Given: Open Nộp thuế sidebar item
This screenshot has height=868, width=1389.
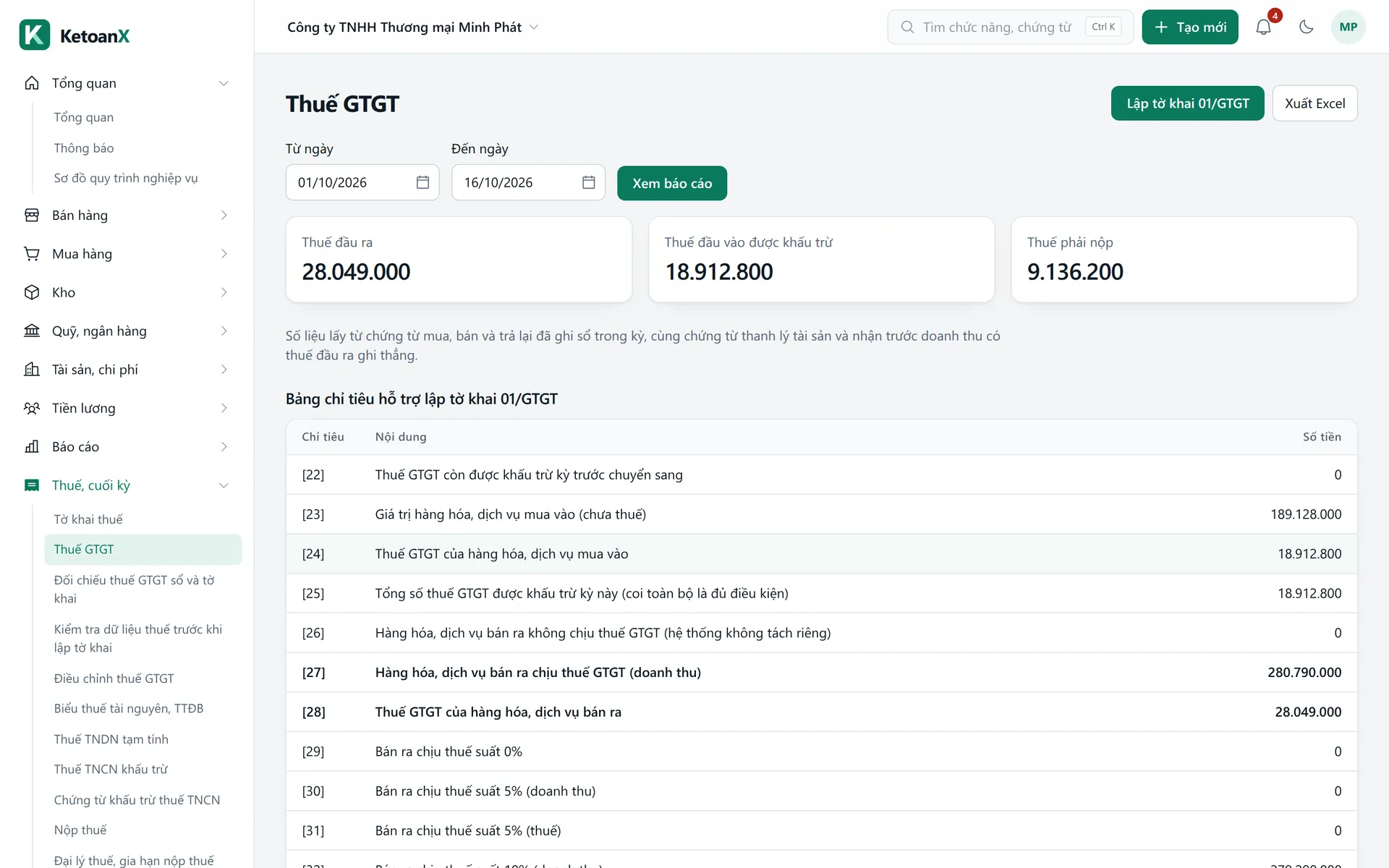Looking at the screenshot, I should click(143, 830).
